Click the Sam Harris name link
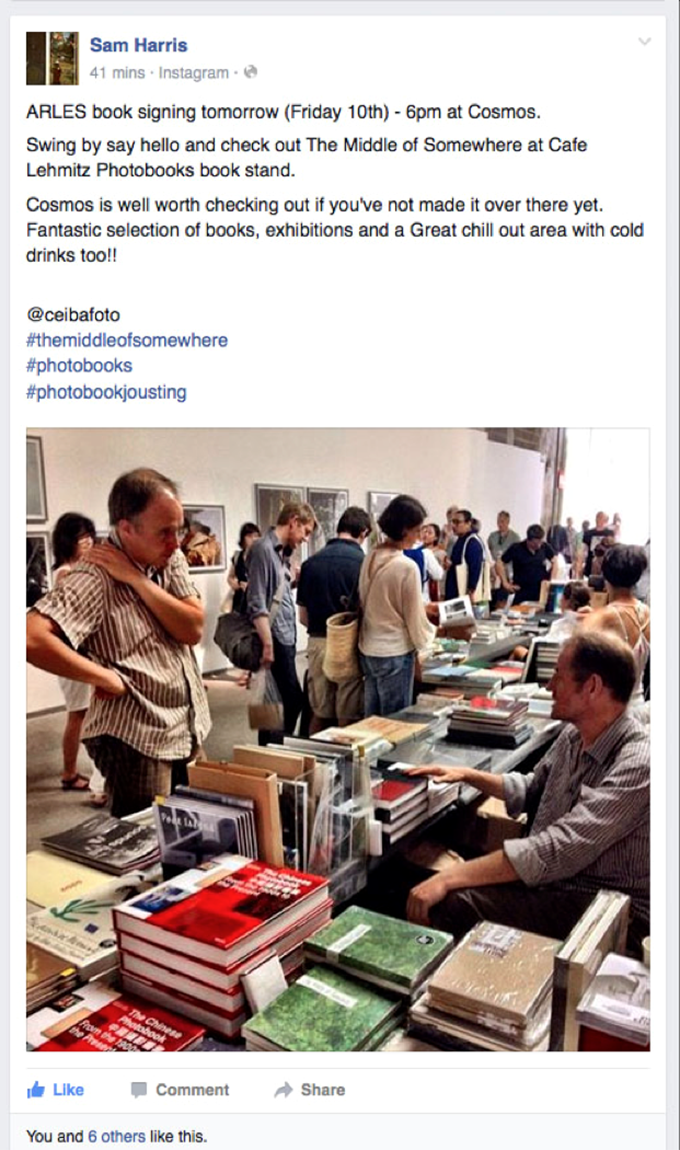 [139, 45]
